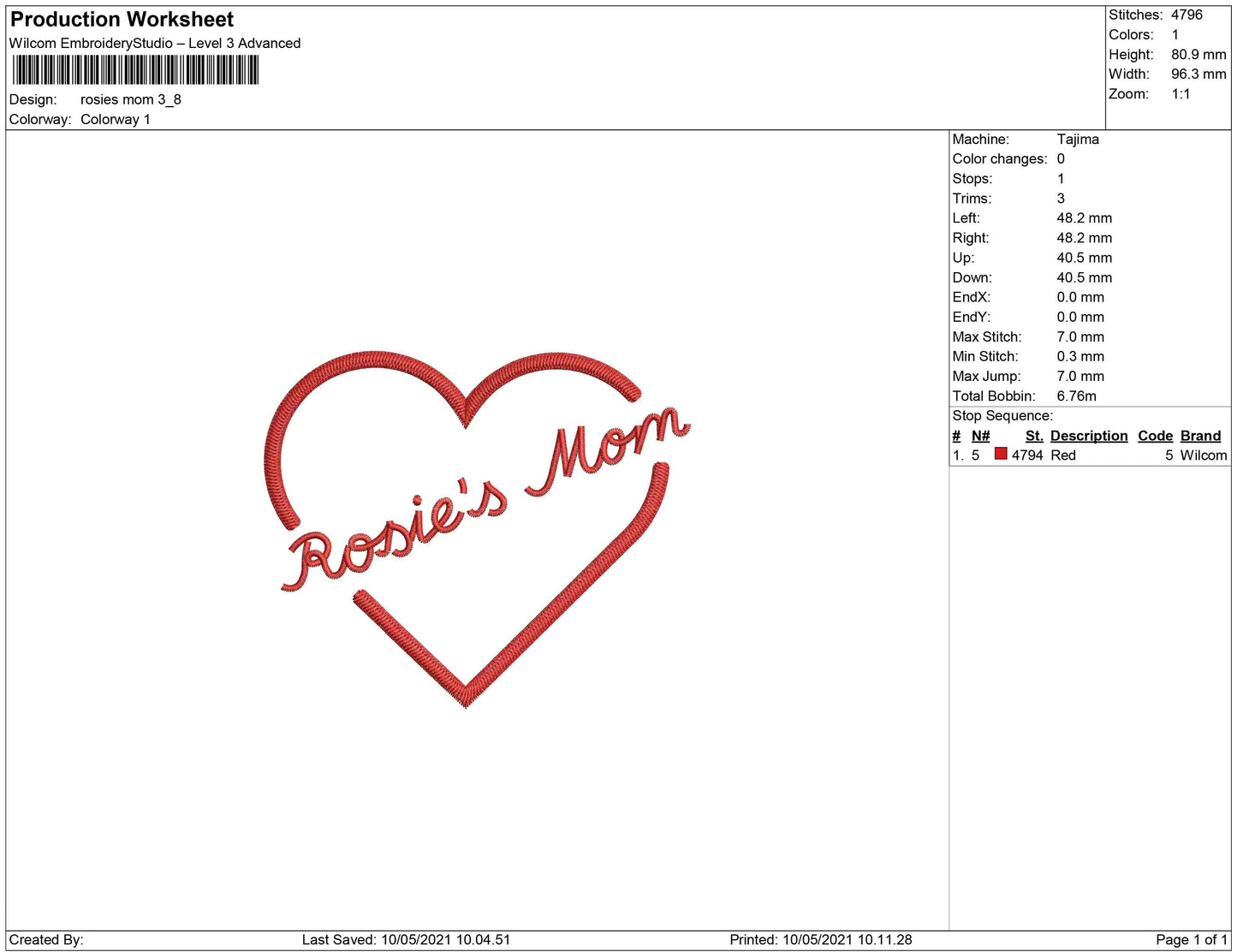This screenshot has height=952, width=1237.
Task: Click the Machine value Tajima
Action: click(x=1078, y=139)
